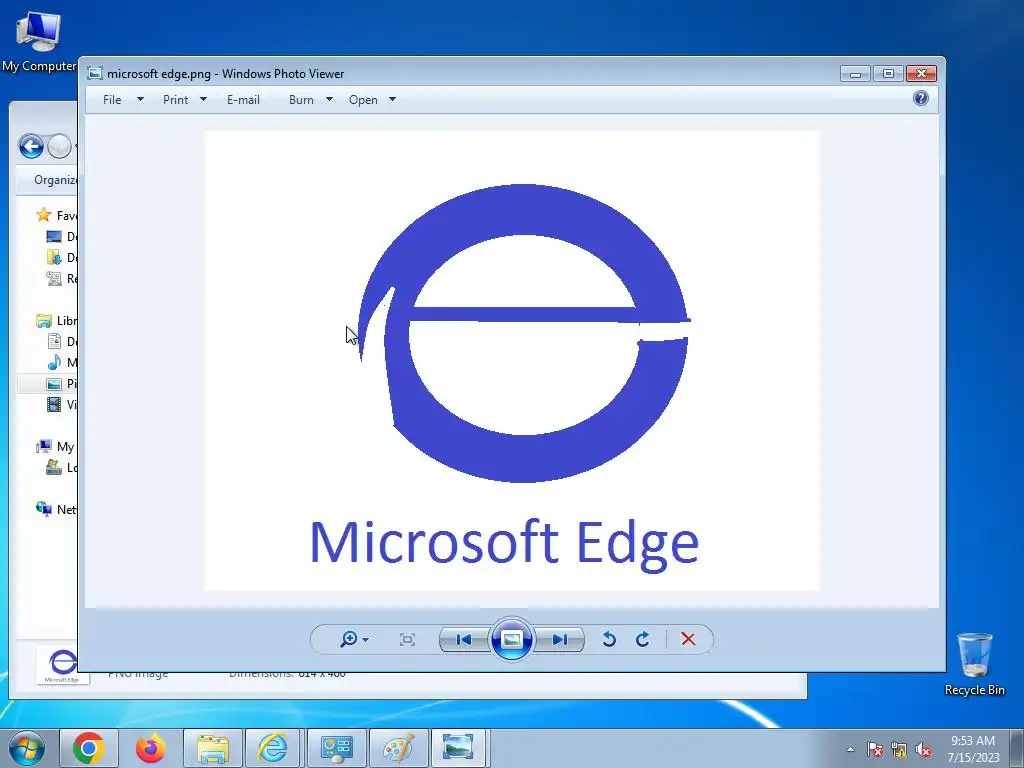This screenshot has width=1024, height=768.
Task: Click the displayed Microsoft Edge image
Action: click(x=512, y=360)
